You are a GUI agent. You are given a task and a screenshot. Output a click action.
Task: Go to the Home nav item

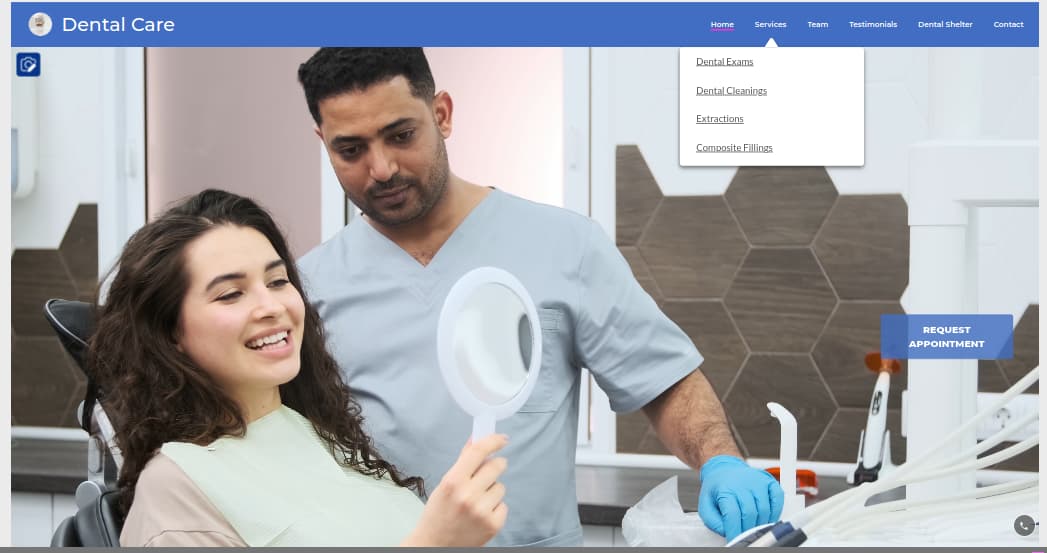click(722, 24)
